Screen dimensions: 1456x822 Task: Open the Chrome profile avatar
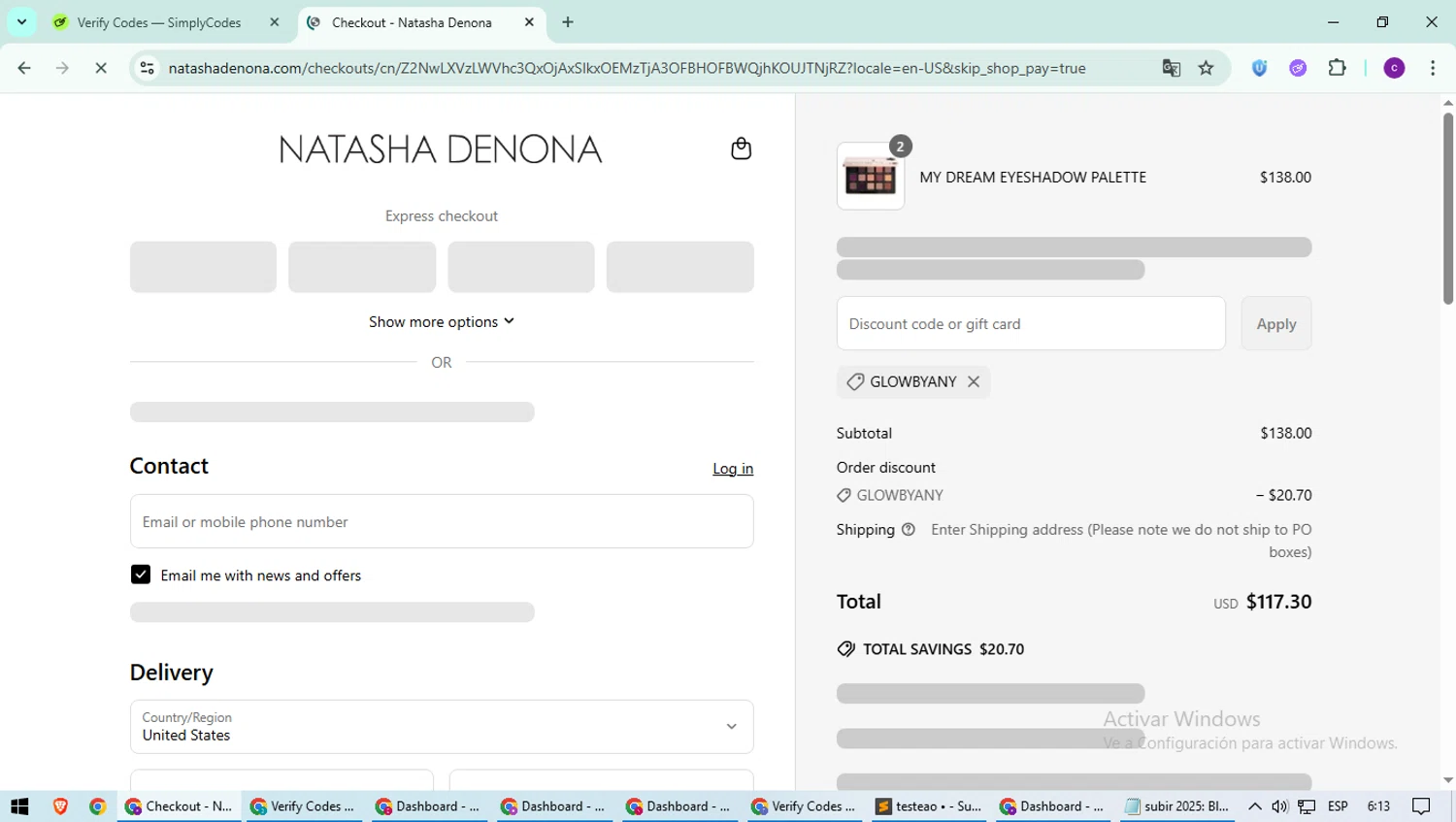1394,68
